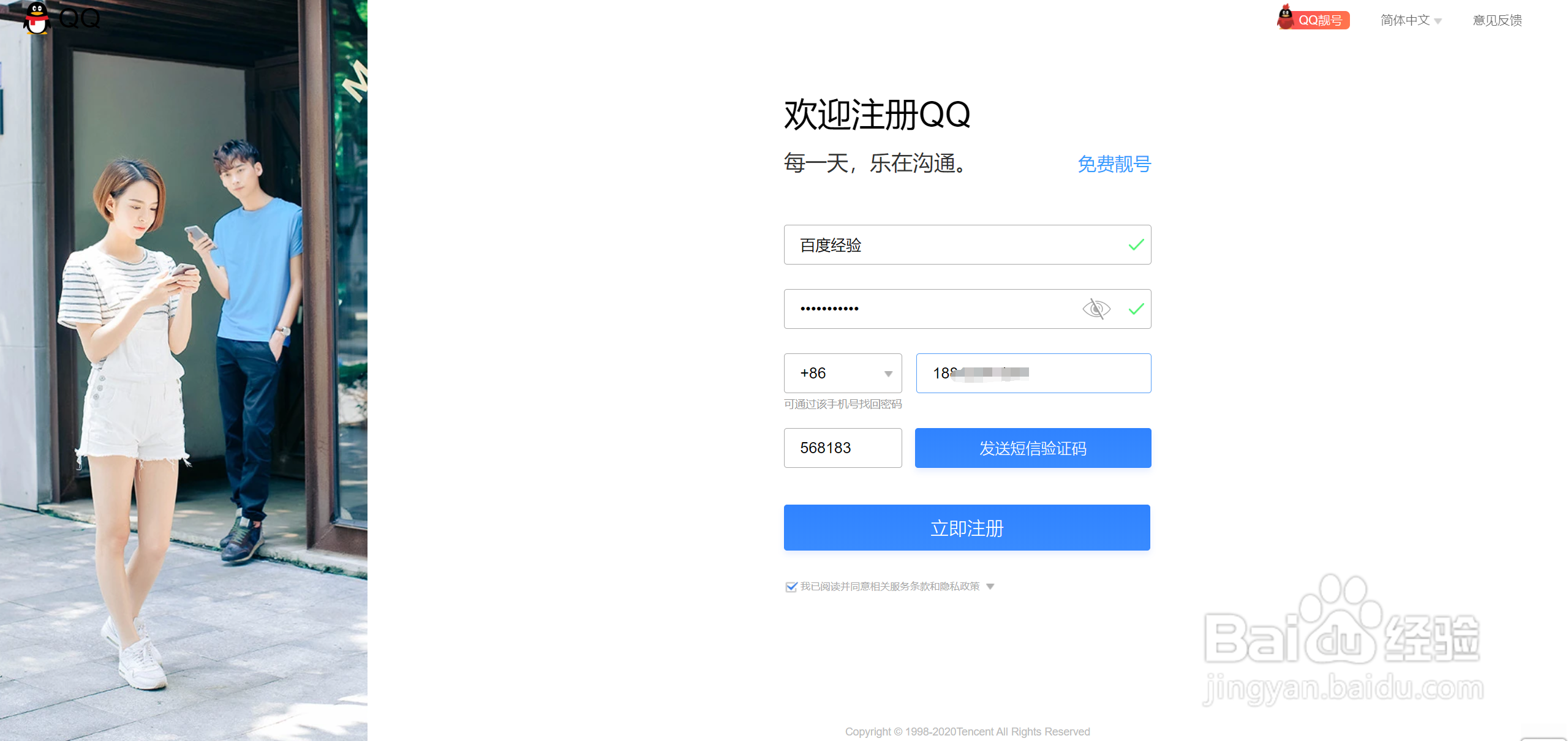The height and width of the screenshot is (741, 1568).
Task: Focus the nickname field containing 百度经验
Action: coord(967,245)
